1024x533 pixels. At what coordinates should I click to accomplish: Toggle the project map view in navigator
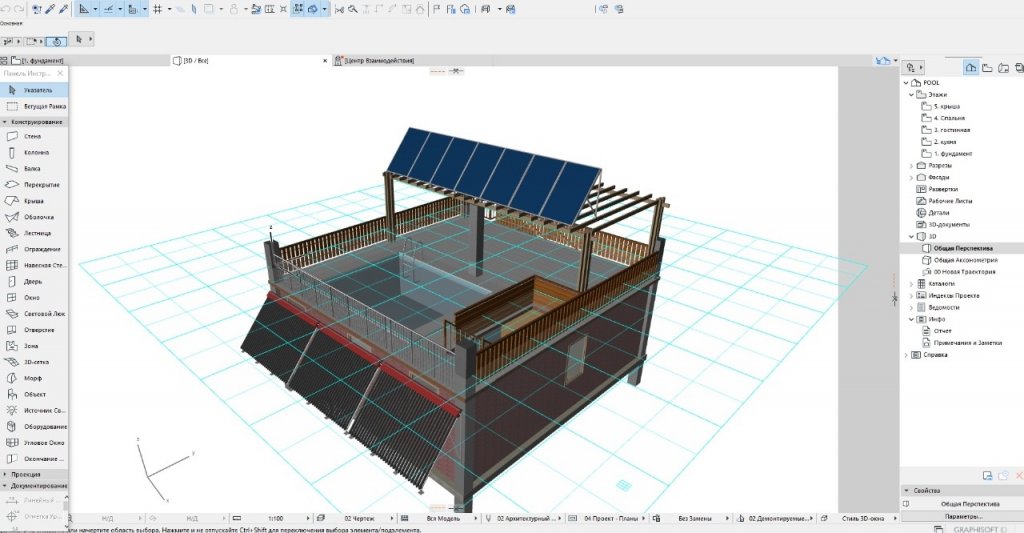coord(970,67)
